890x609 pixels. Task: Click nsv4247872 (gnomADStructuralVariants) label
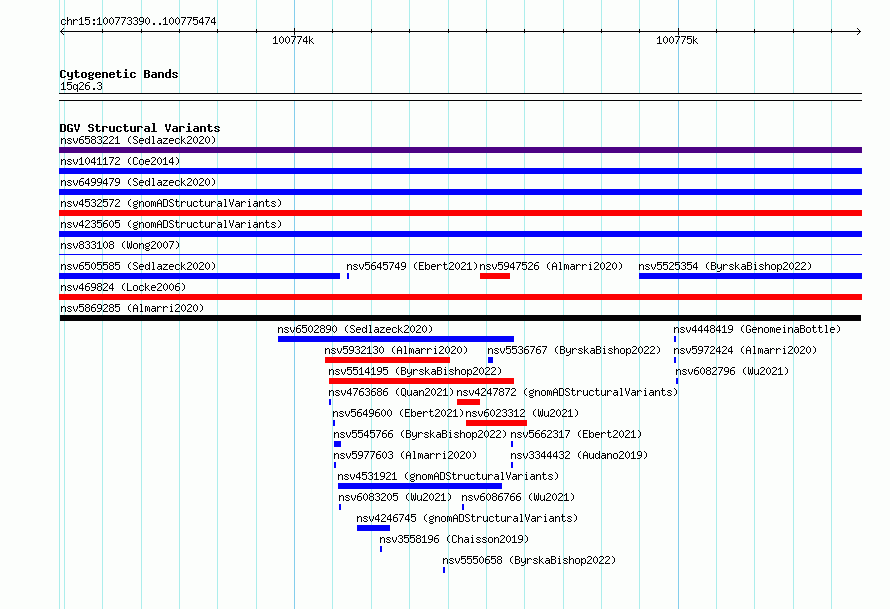coord(567,392)
